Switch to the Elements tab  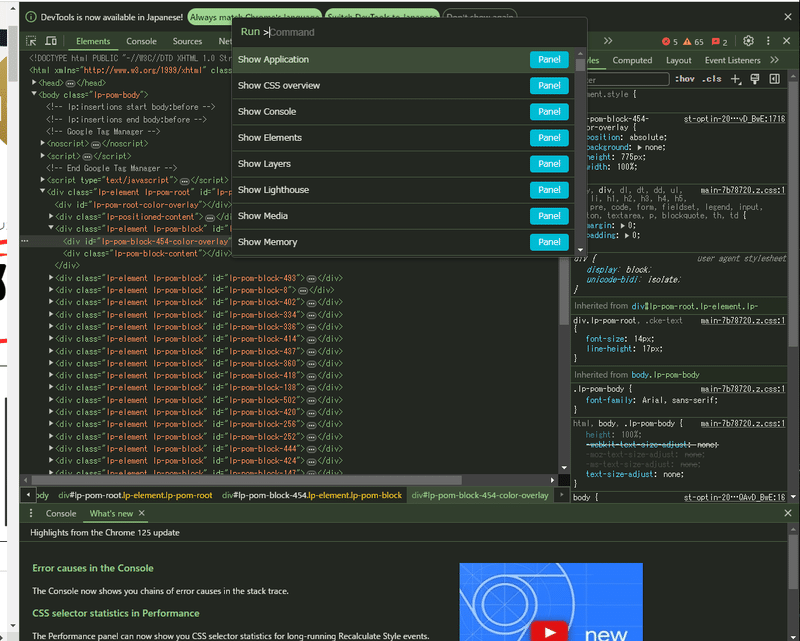point(93,41)
